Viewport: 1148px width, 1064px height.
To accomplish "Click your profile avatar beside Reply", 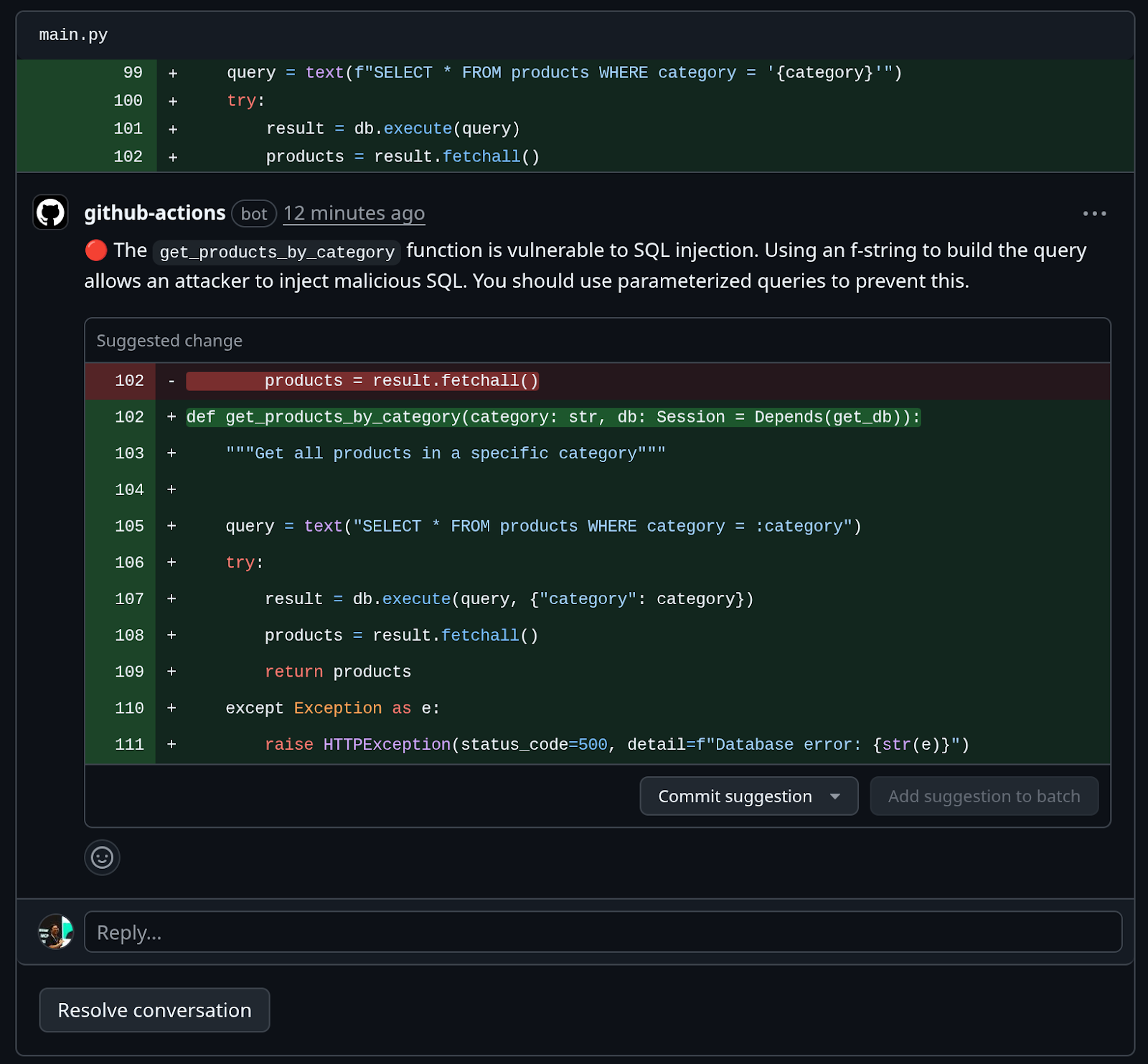I will 56,931.
